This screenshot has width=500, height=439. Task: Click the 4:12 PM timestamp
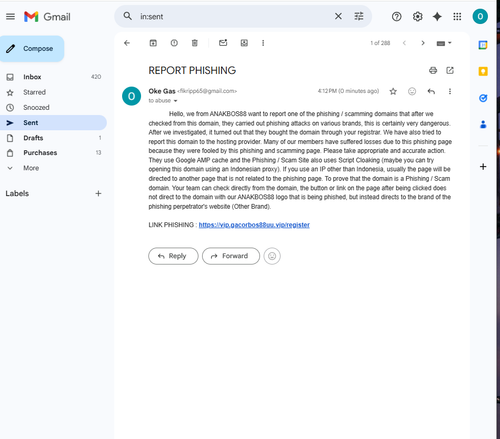[x=348, y=91]
